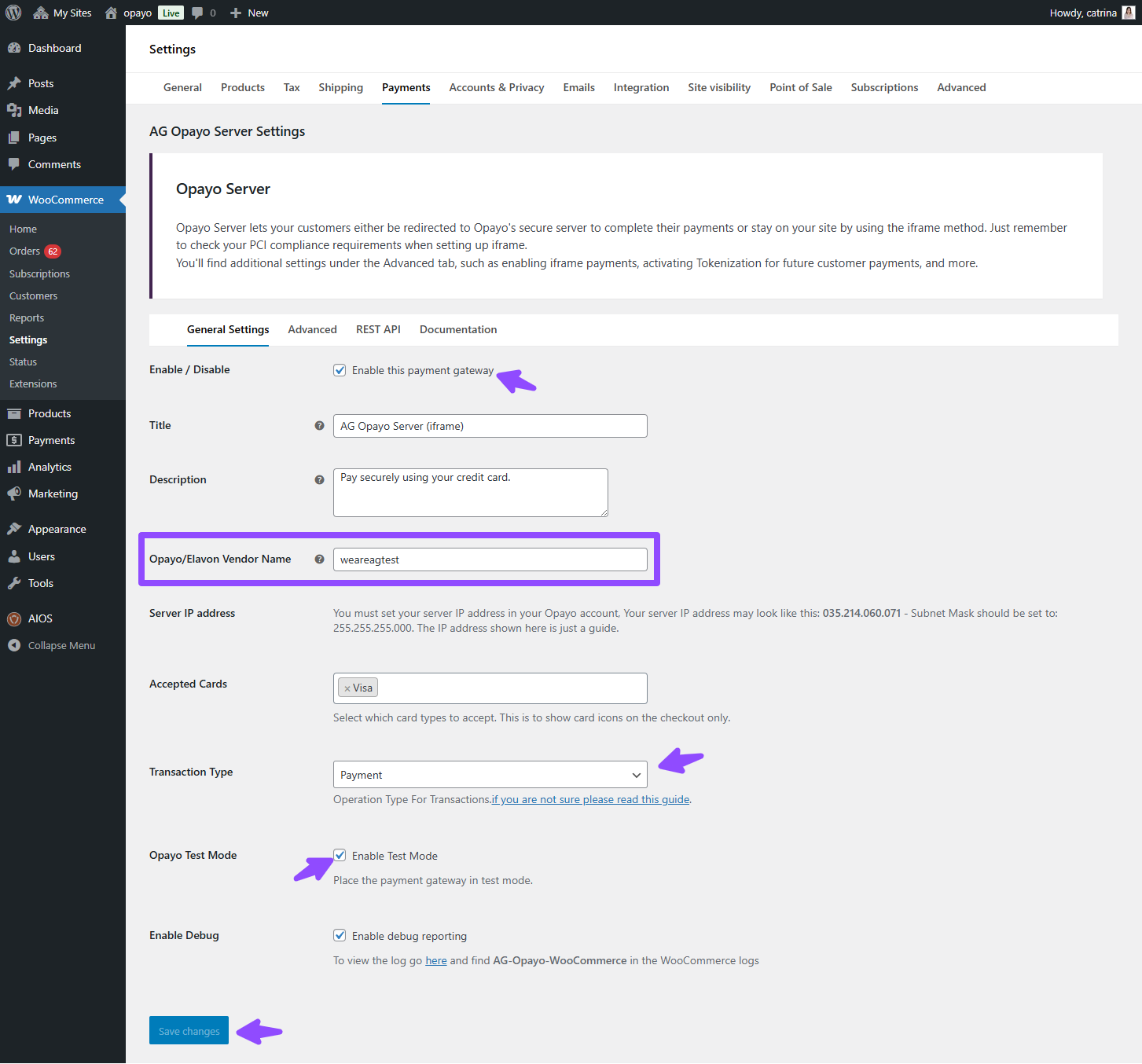The image size is (1142, 1064).
Task: Click the Analytics bar chart icon
Action: 14,467
